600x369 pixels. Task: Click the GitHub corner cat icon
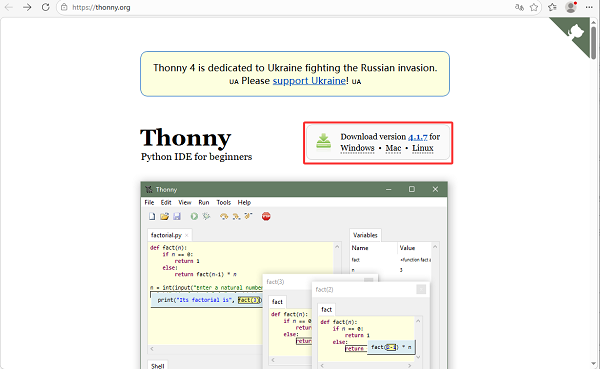tap(575, 32)
